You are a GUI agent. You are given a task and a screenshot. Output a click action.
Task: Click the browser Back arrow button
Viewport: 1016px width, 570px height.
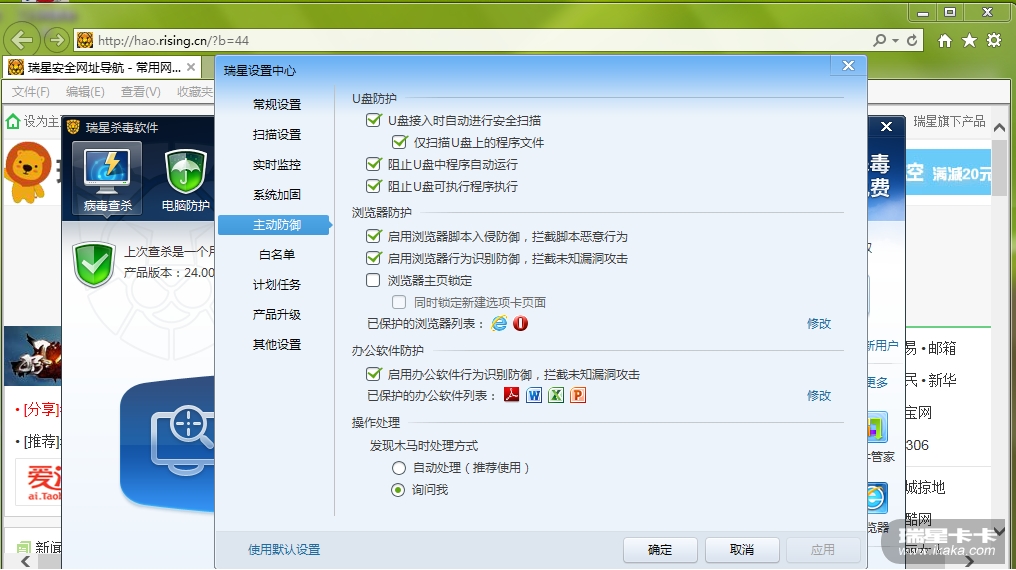point(21,40)
